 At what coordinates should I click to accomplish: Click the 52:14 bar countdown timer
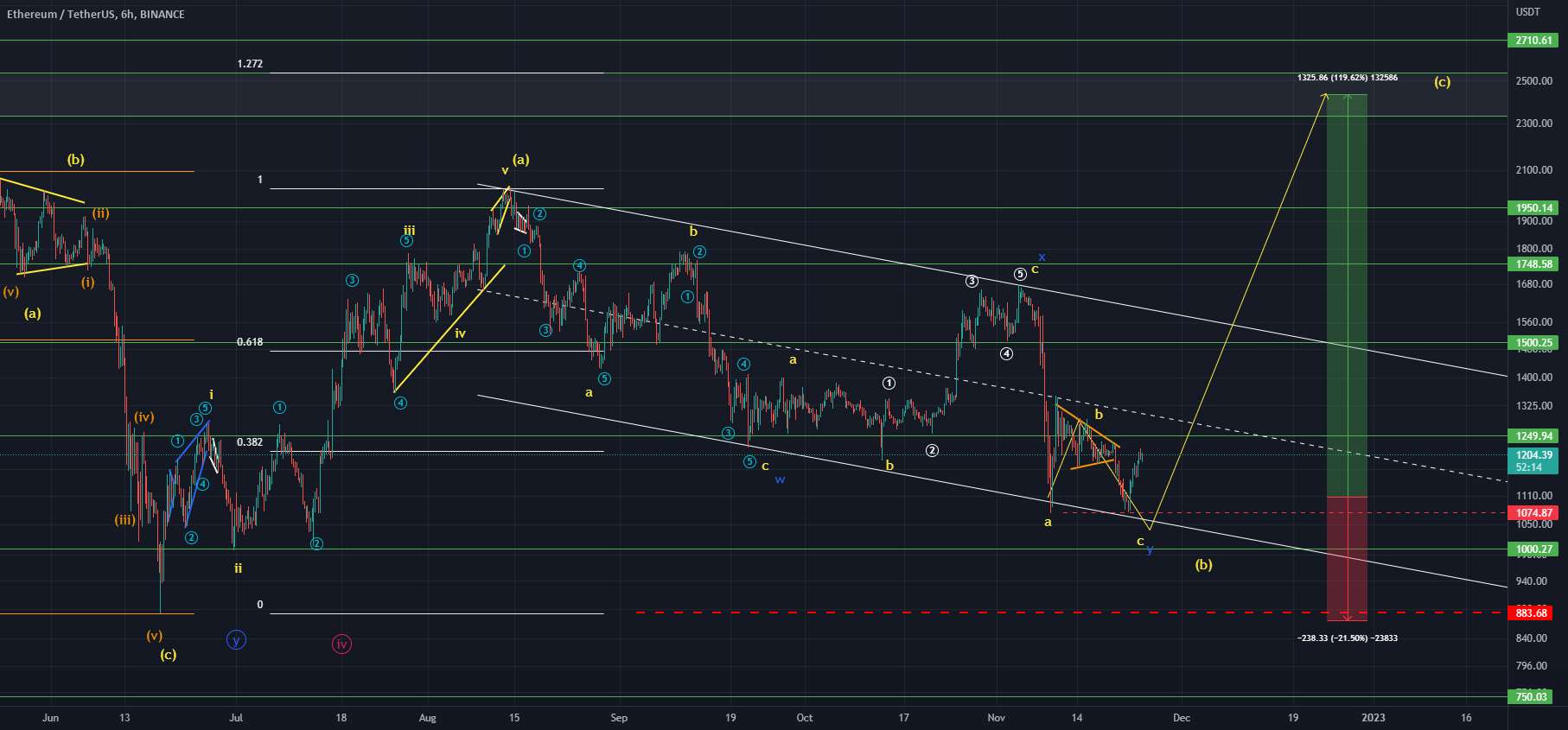tap(1527, 467)
